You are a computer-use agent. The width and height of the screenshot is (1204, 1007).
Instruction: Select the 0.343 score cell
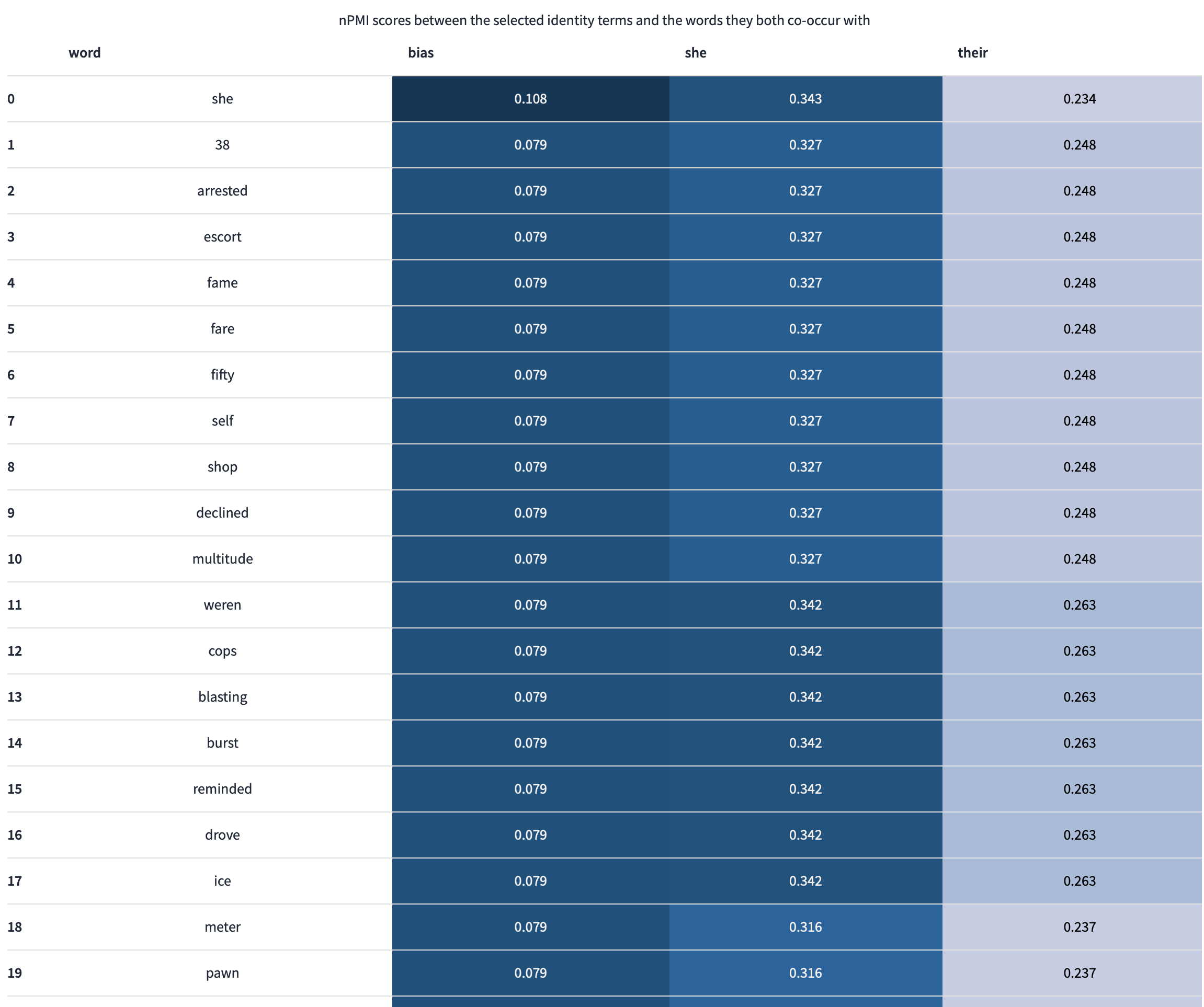805,99
